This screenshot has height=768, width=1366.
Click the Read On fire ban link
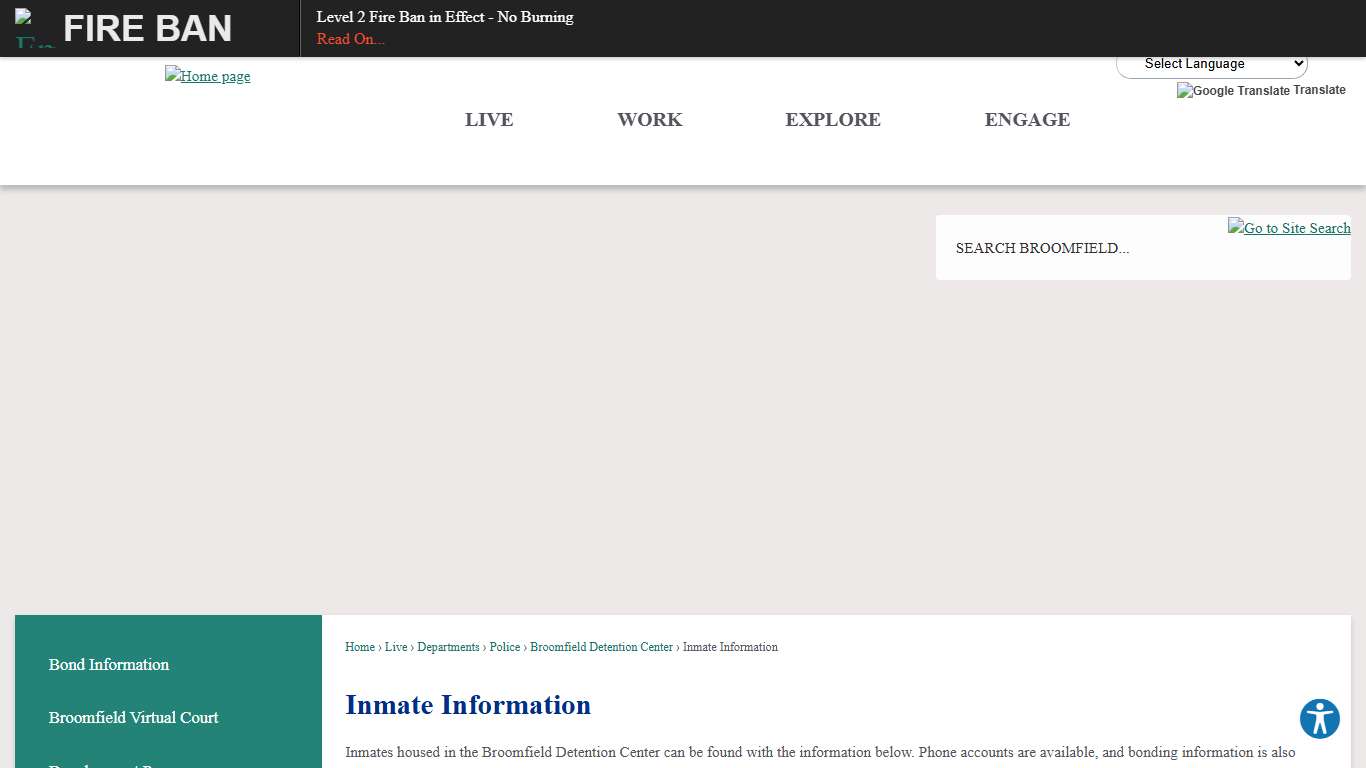point(350,39)
